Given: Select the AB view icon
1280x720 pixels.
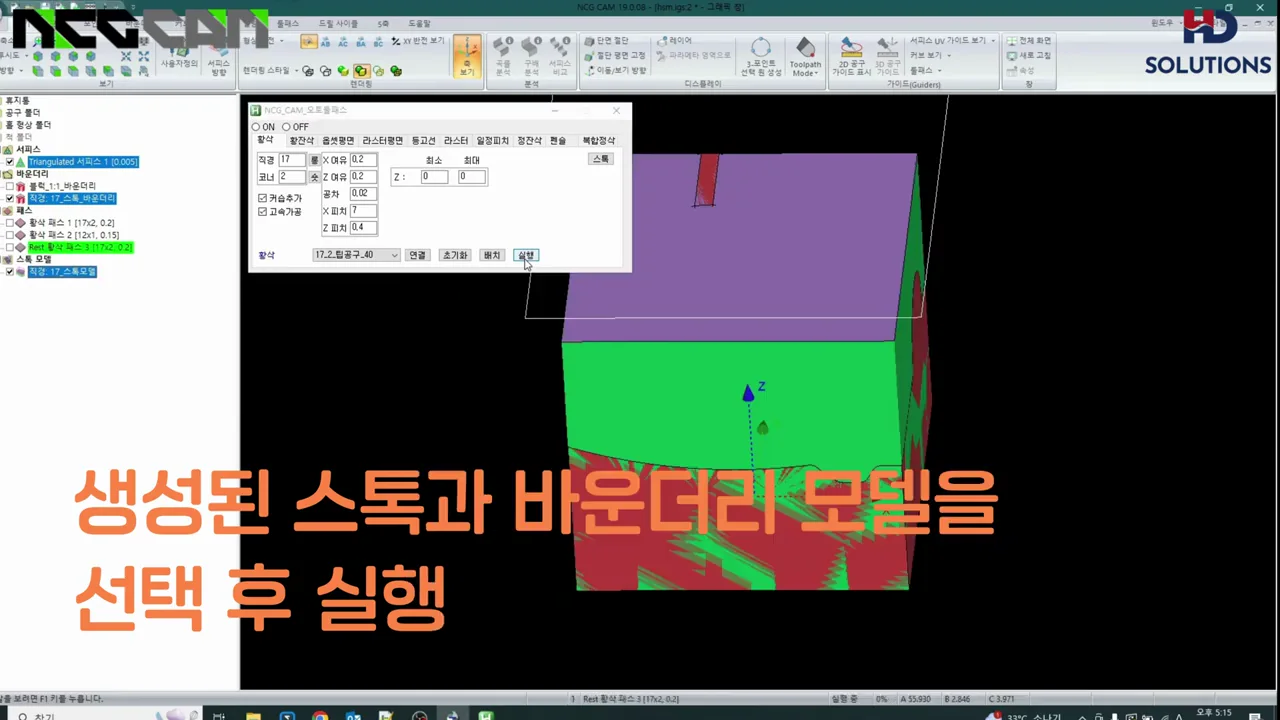Looking at the screenshot, I should (x=326, y=42).
